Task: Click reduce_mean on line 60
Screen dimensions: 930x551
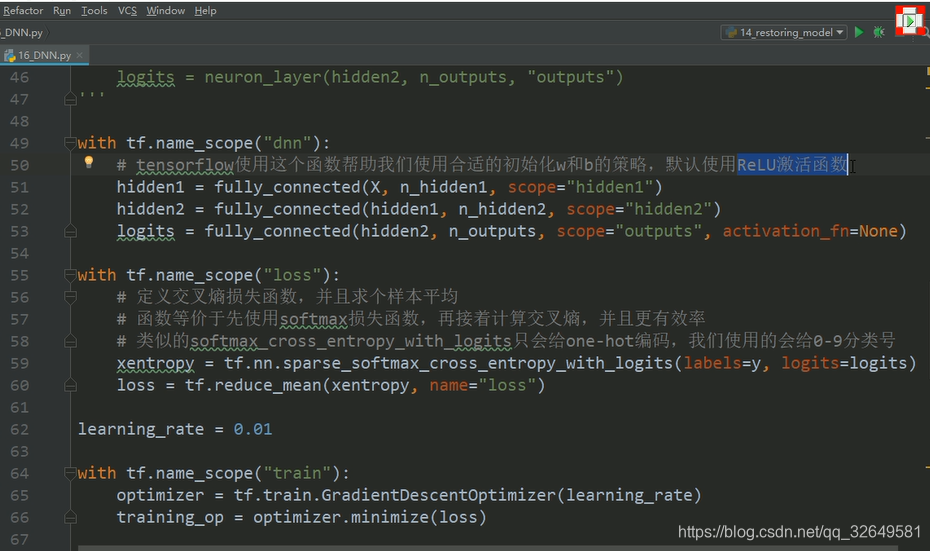Action: [x=267, y=386]
